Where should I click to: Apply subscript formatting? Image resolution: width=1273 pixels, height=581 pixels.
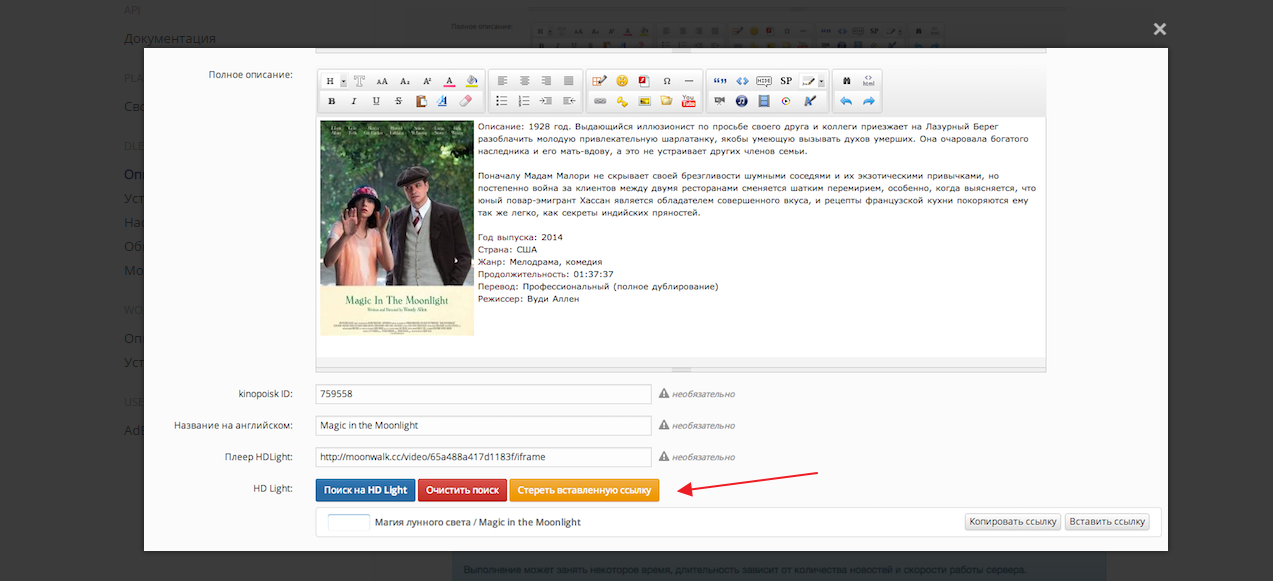tap(405, 81)
